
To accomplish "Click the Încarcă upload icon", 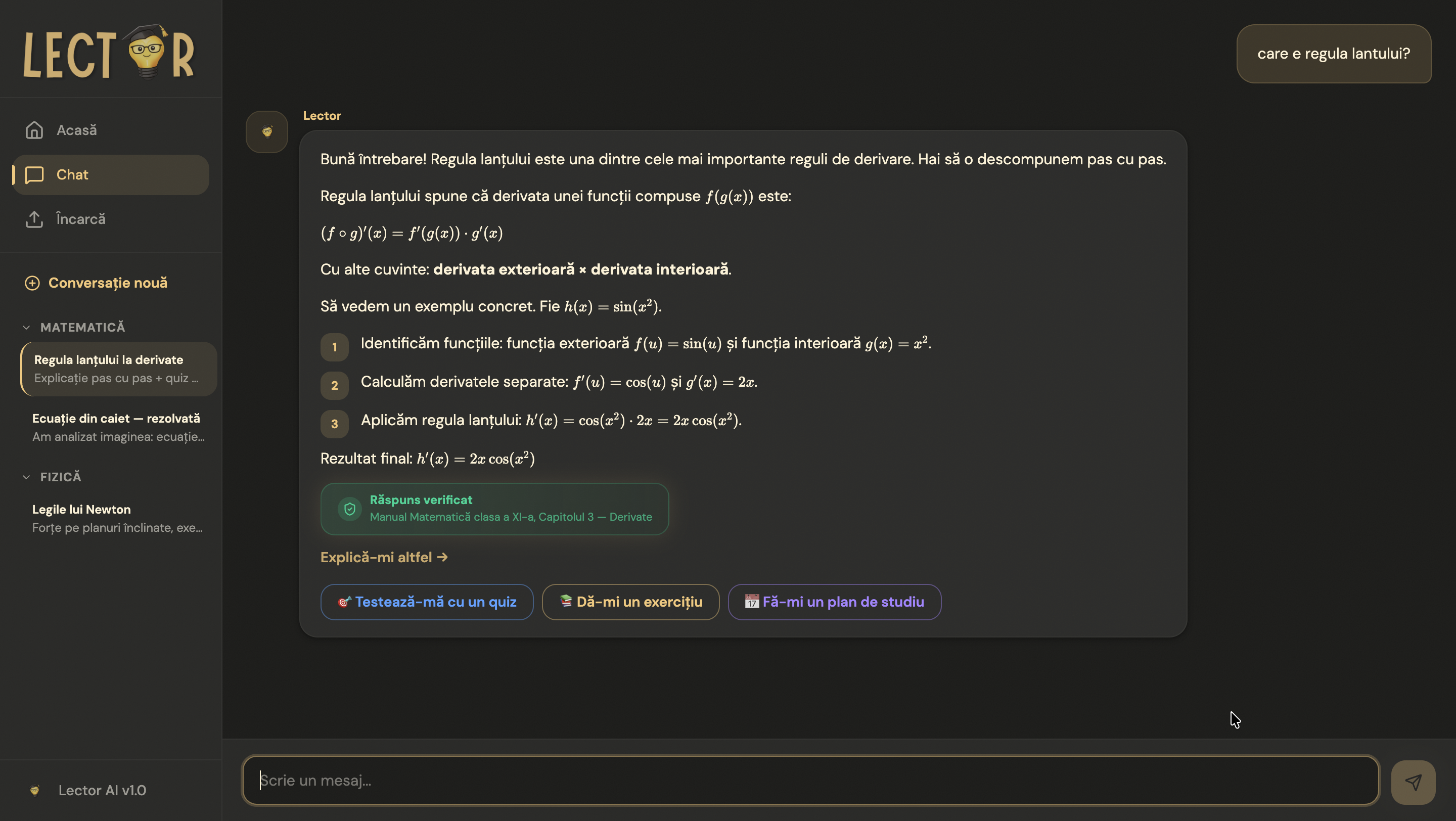I will [x=34, y=219].
